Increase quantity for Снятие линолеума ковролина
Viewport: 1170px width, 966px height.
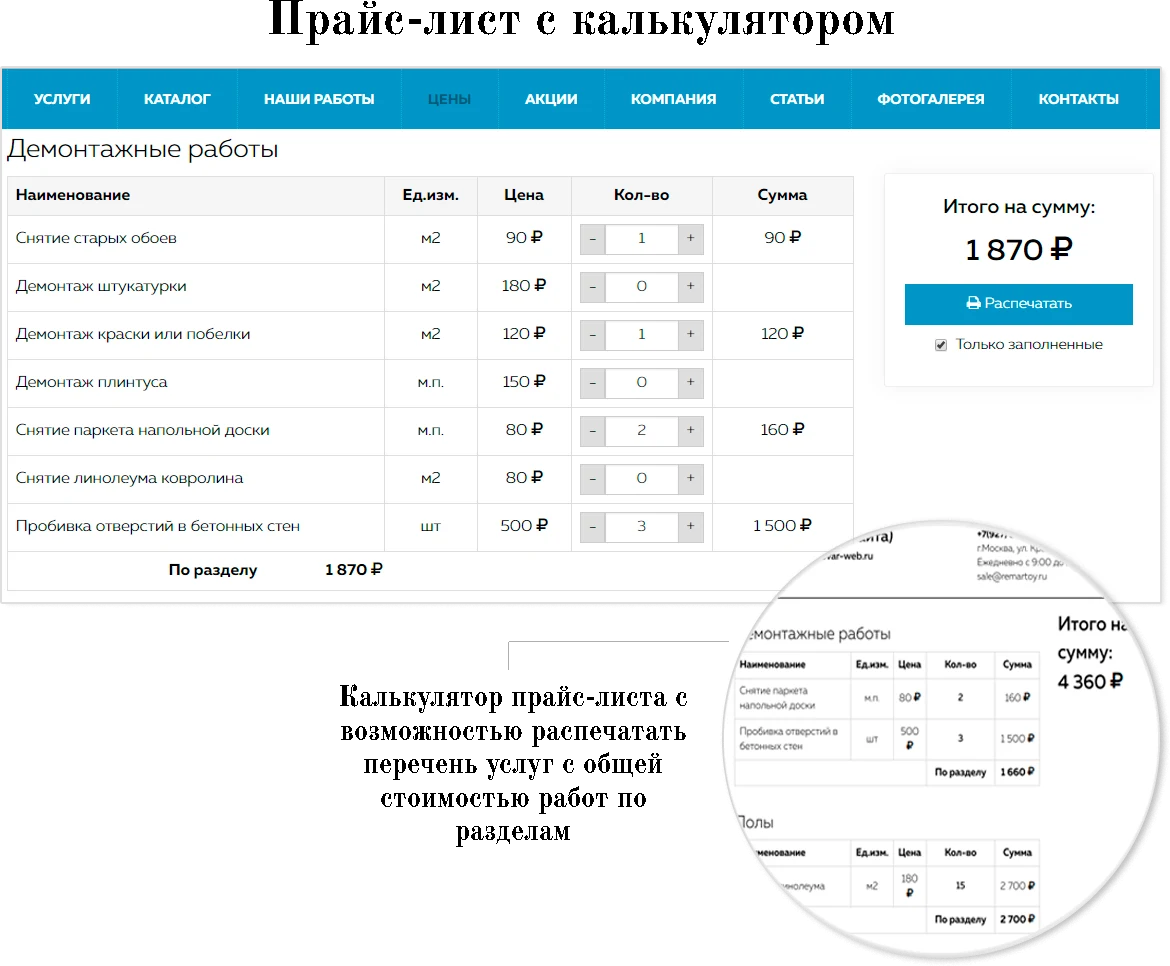coord(690,478)
